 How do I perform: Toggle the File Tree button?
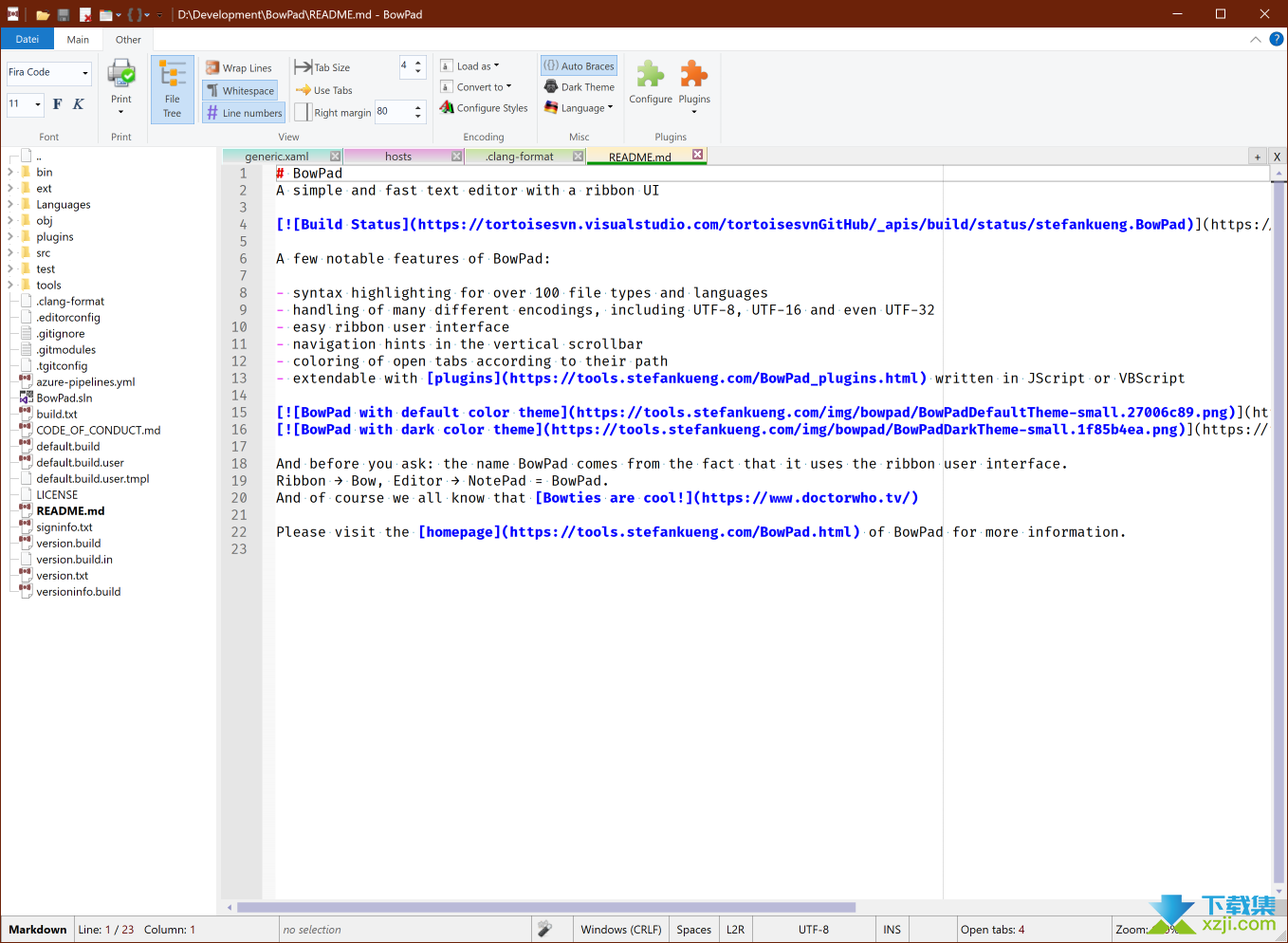point(172,89)
